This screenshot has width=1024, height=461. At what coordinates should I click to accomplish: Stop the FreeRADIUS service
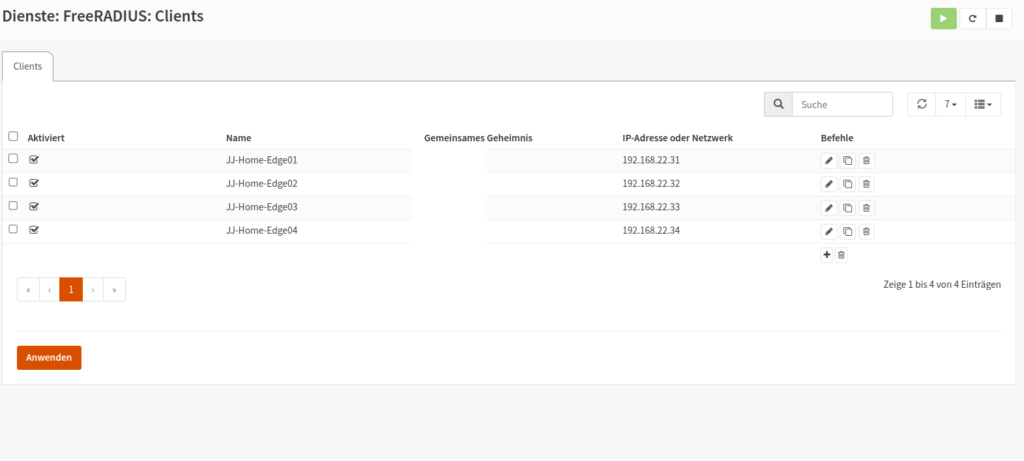point(999,19)
